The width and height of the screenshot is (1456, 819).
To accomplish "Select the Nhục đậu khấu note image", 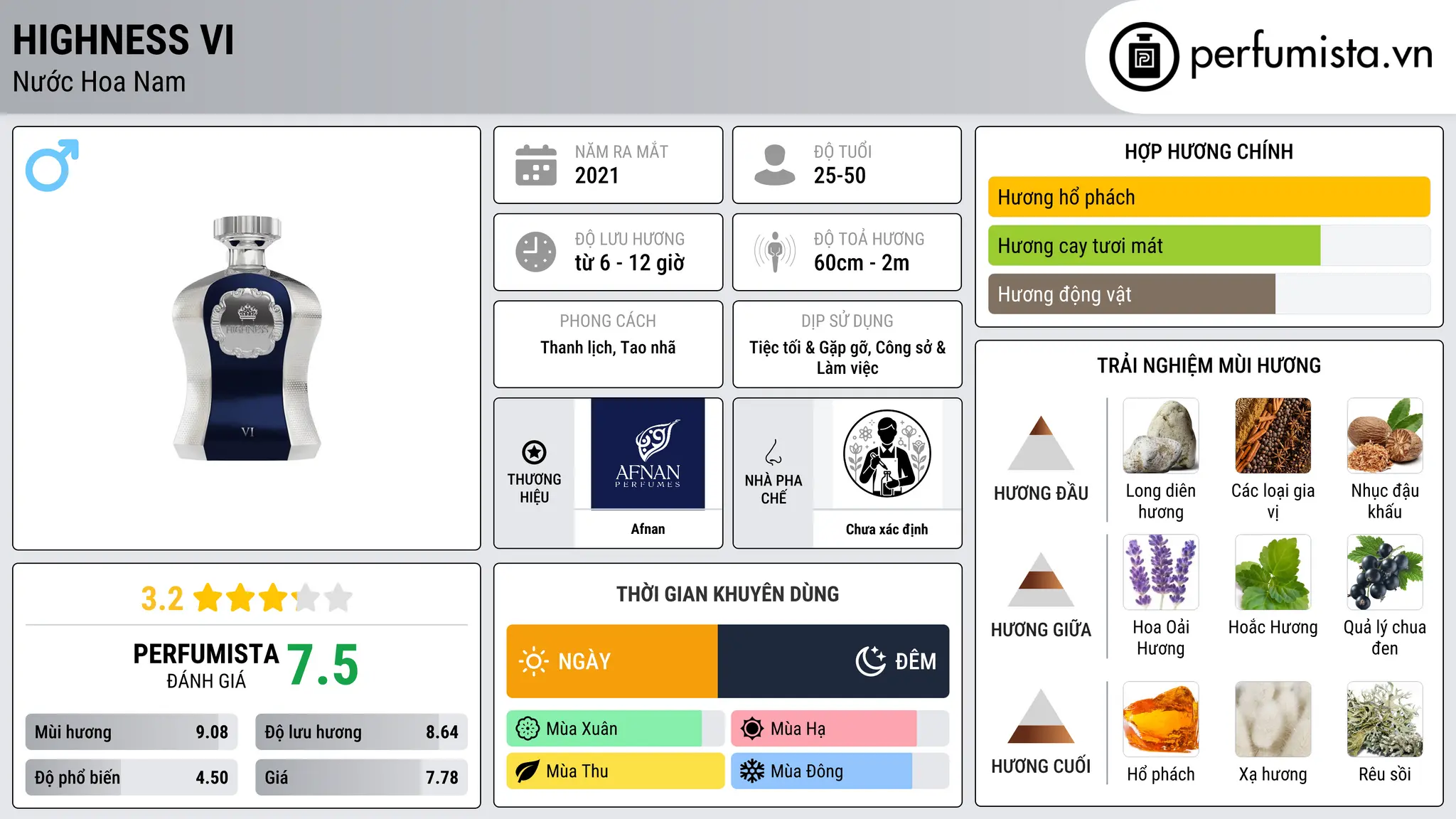I will coord(1385,436).
